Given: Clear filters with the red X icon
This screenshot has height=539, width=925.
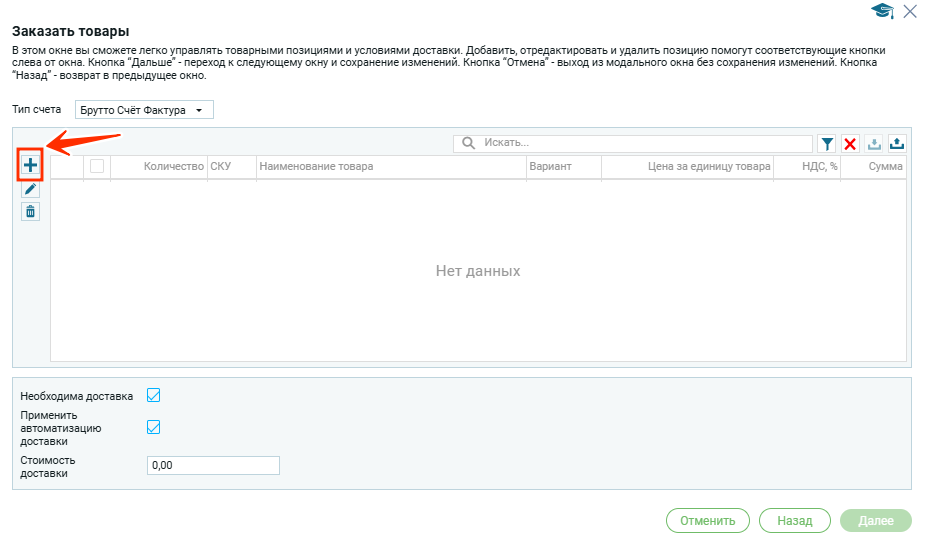Looking at the screenshot, I should 850,144.
